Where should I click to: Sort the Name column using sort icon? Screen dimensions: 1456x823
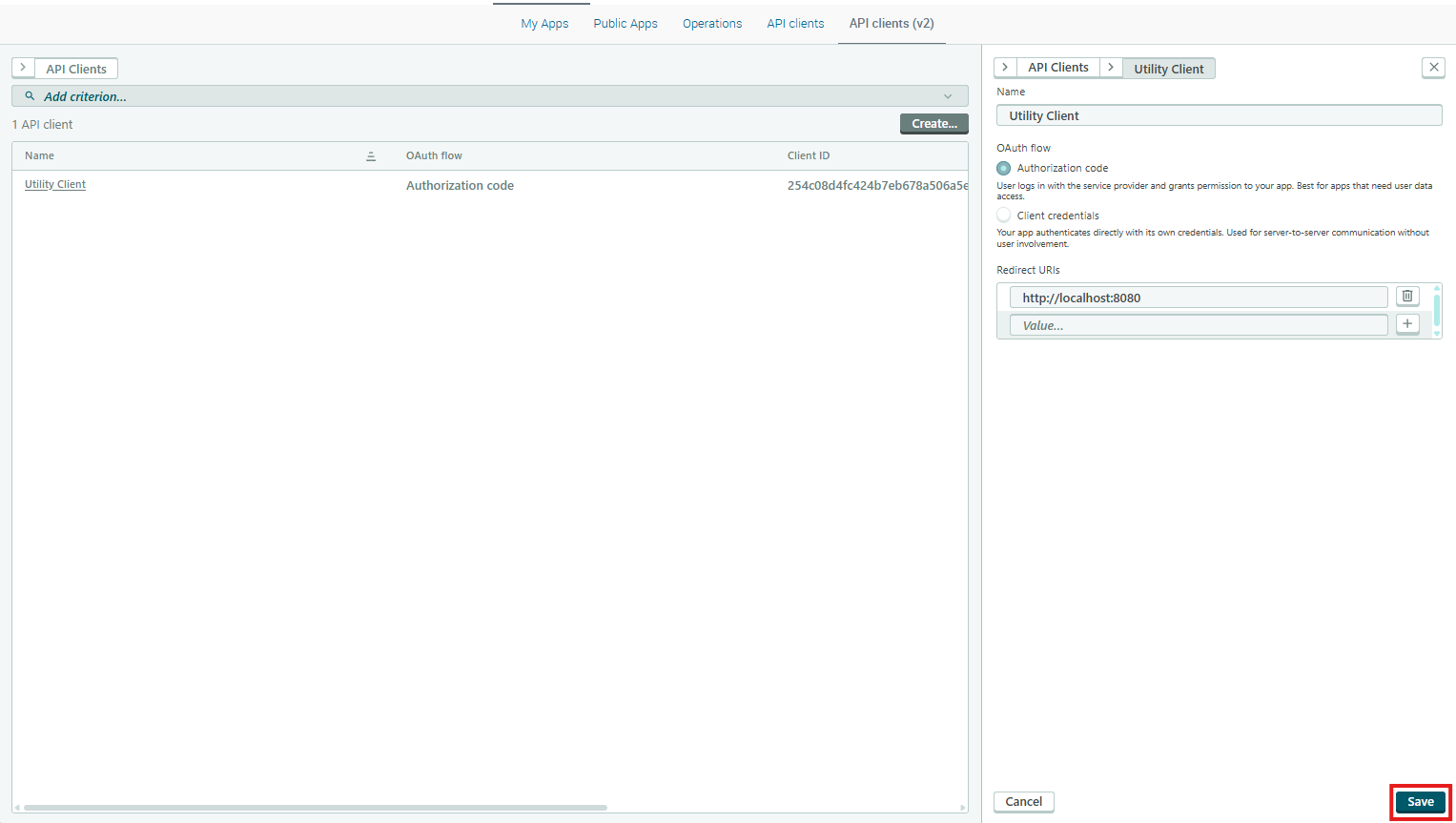(371, 156)
